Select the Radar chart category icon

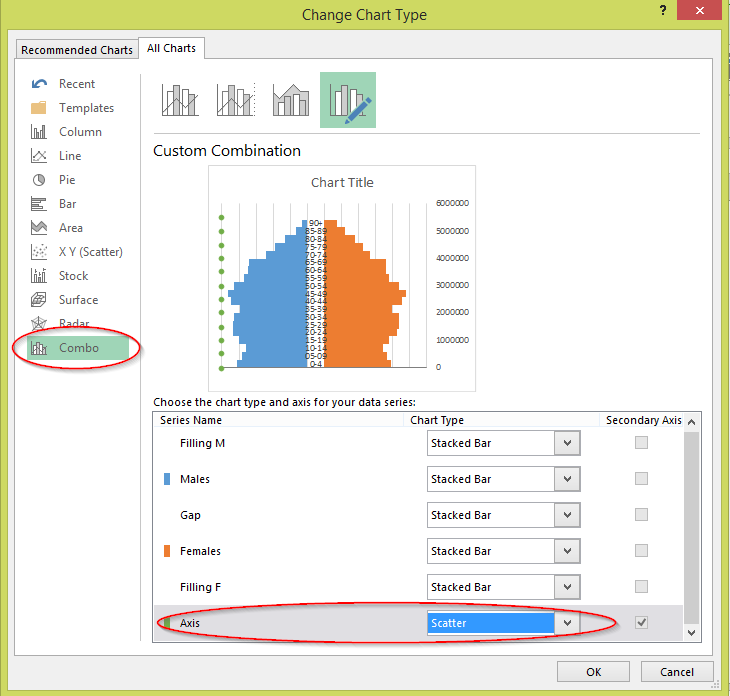39,323
